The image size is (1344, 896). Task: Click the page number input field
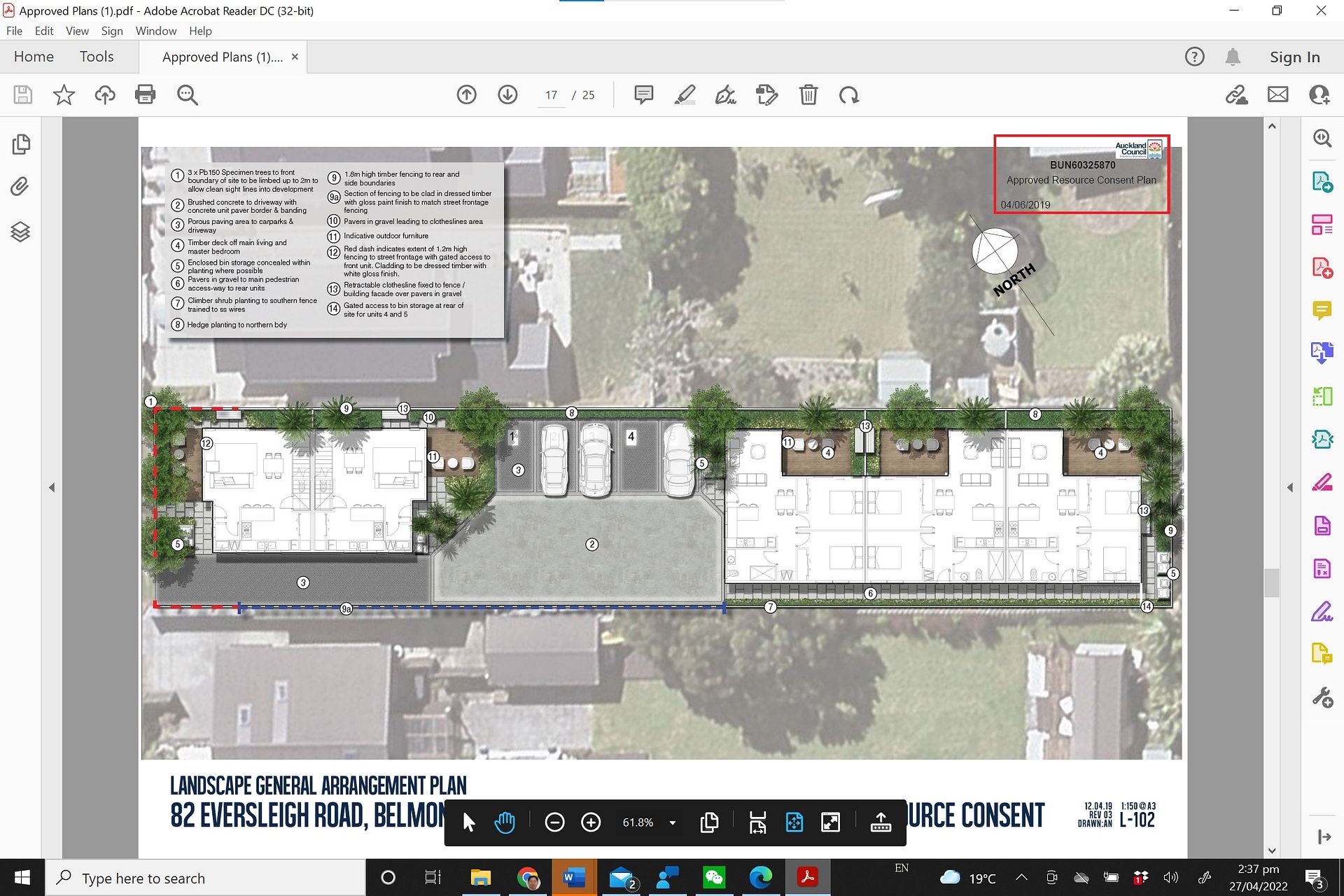552,95
